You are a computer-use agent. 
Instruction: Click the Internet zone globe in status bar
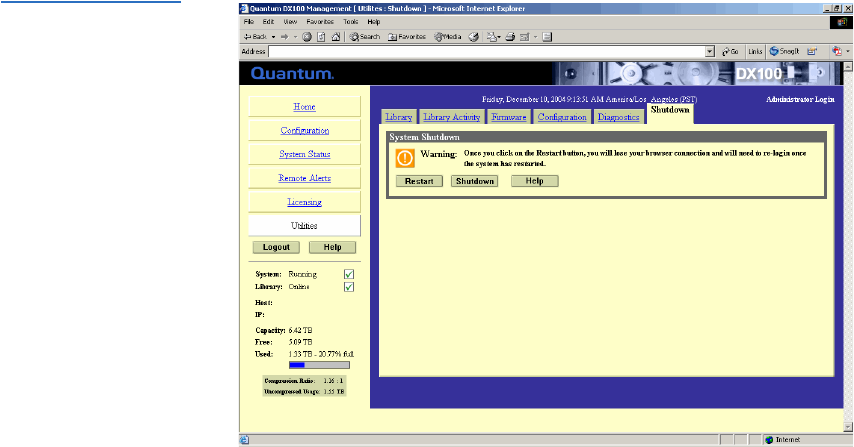tap(769, 439)
